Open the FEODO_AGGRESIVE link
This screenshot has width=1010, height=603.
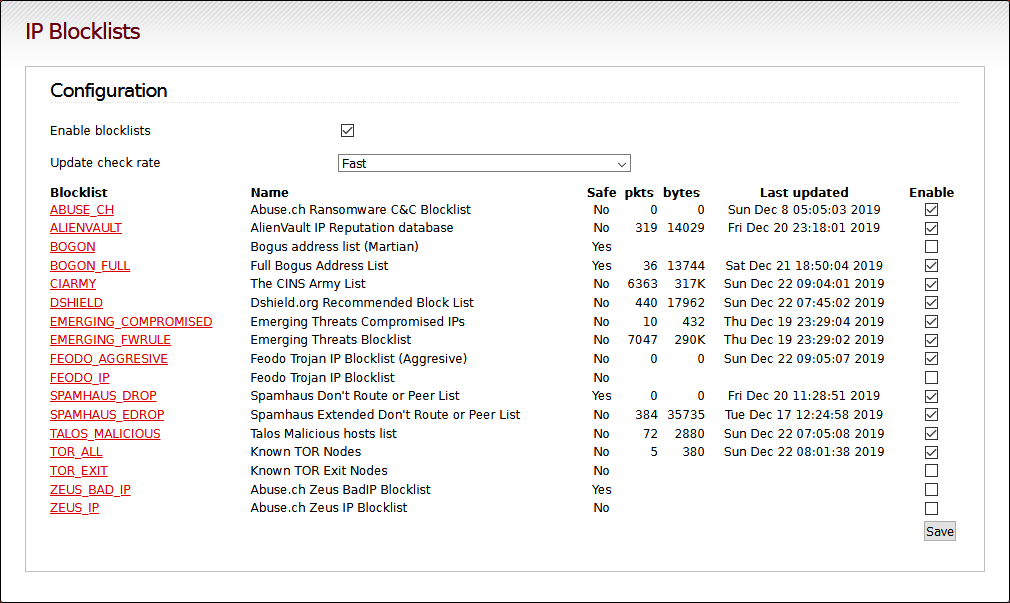pyautogui.click(x=109, y=359)
